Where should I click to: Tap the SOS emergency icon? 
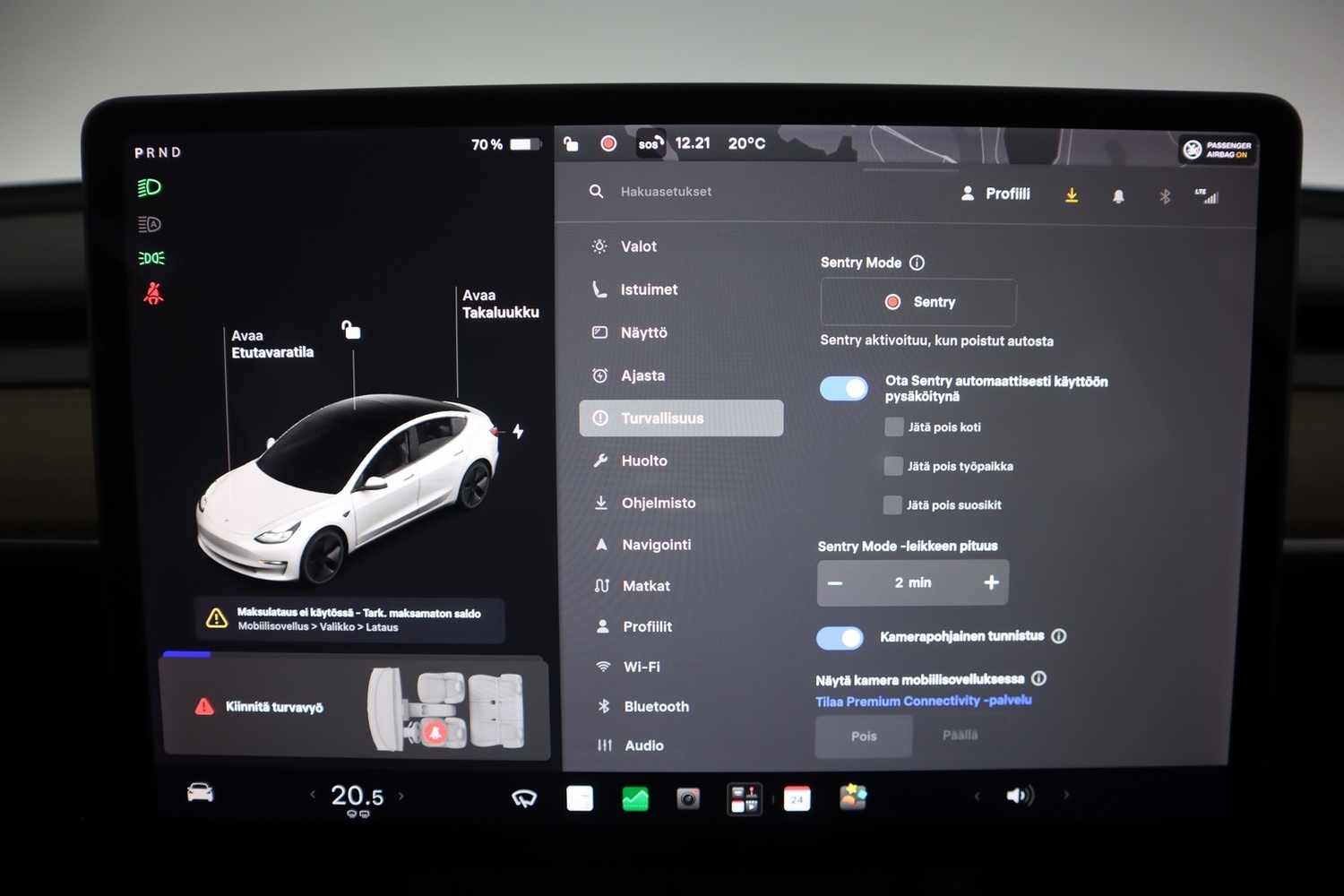[x=650, y=143]
